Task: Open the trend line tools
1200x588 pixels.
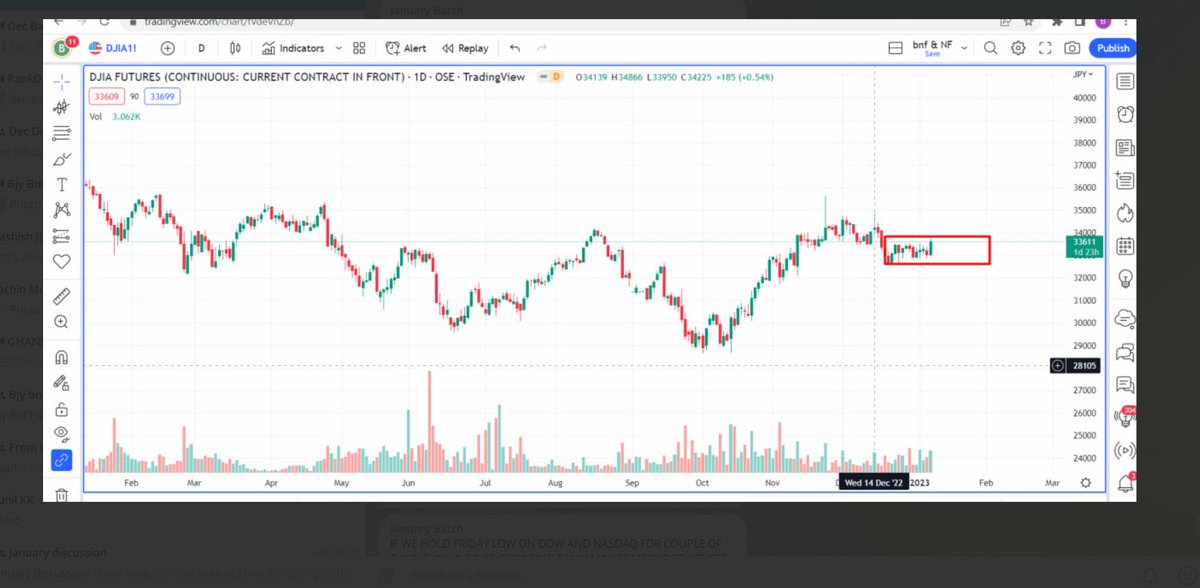Action: pos(62,106)
